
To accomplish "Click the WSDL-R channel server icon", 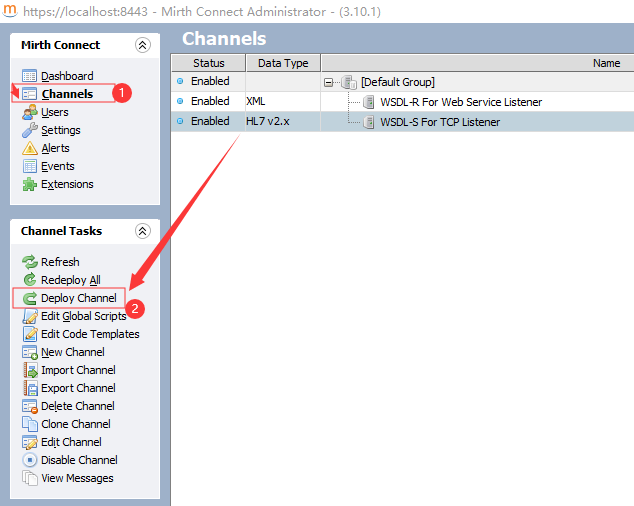I will [x=368, y=102].
